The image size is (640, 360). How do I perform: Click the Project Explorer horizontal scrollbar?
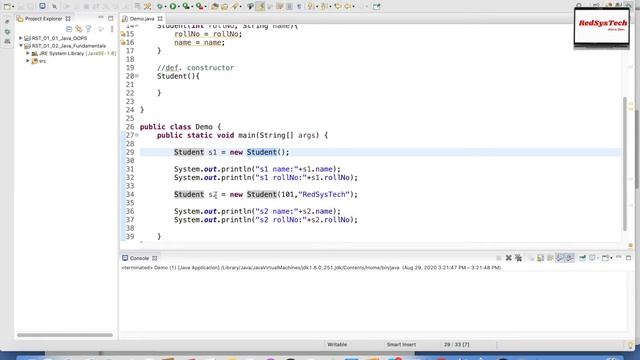(65, 335)
